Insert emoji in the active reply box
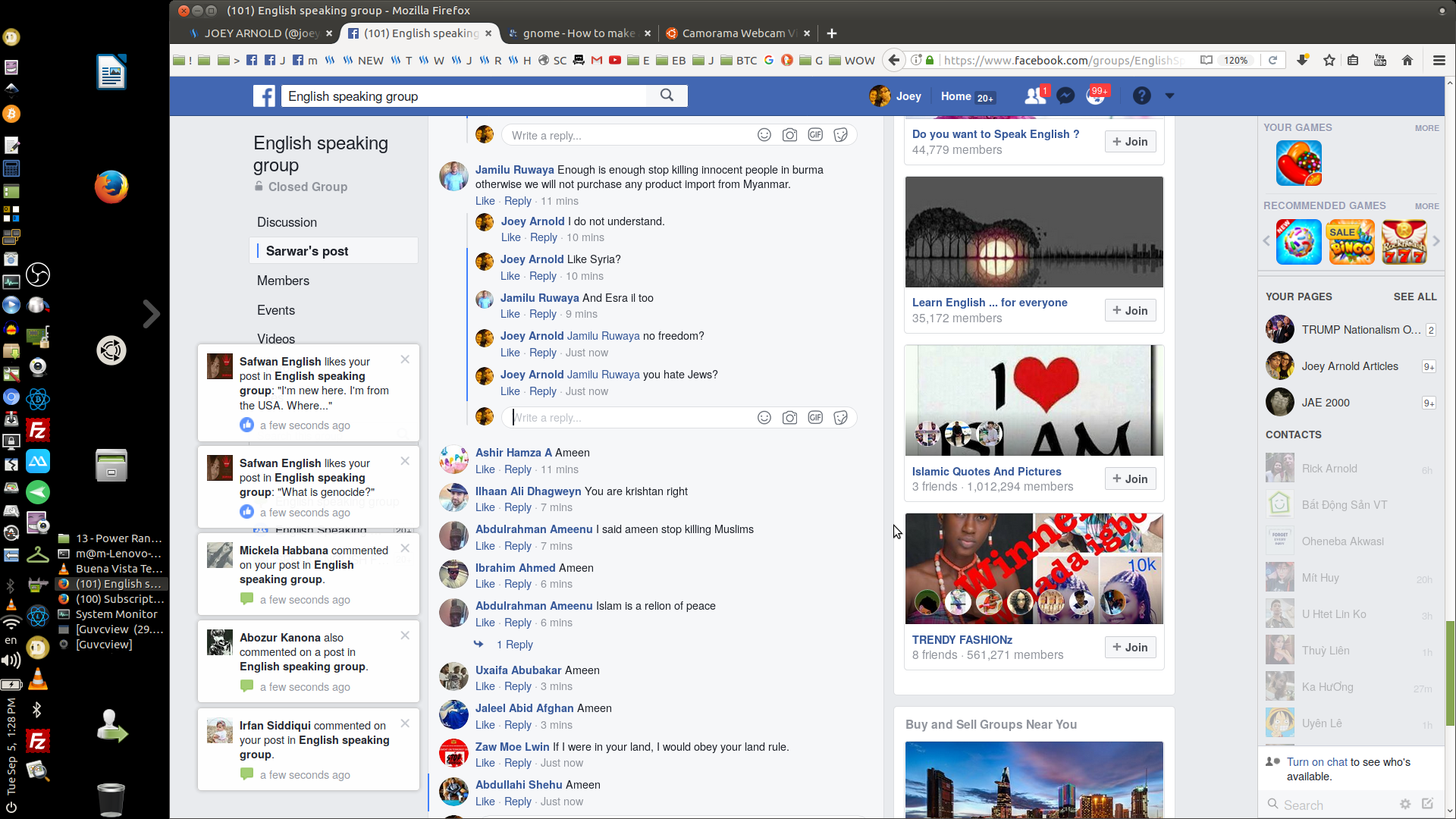This screenshot has height=819, width=1456. (x=764, y=418)
